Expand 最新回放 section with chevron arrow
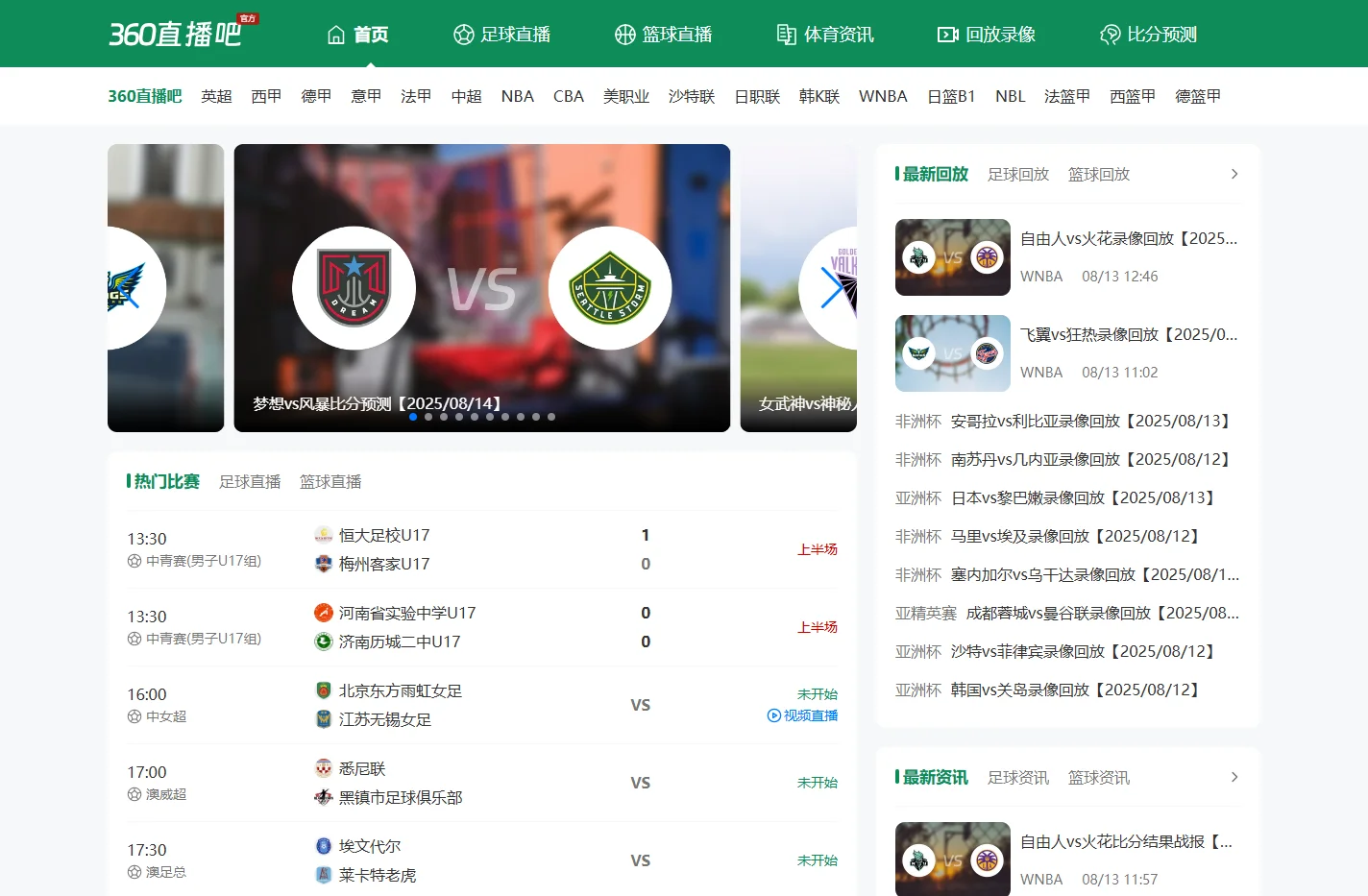Screen dimensions: 1368x896 [x=1234, y=174]
